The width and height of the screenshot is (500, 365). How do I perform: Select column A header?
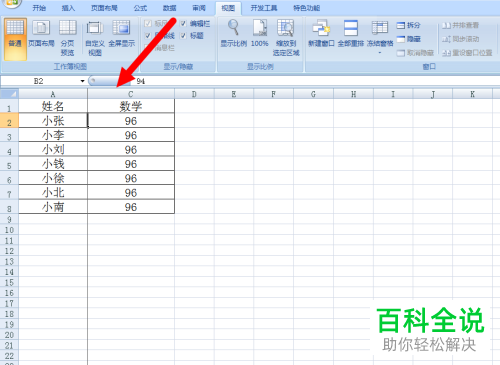click(53, 94)
